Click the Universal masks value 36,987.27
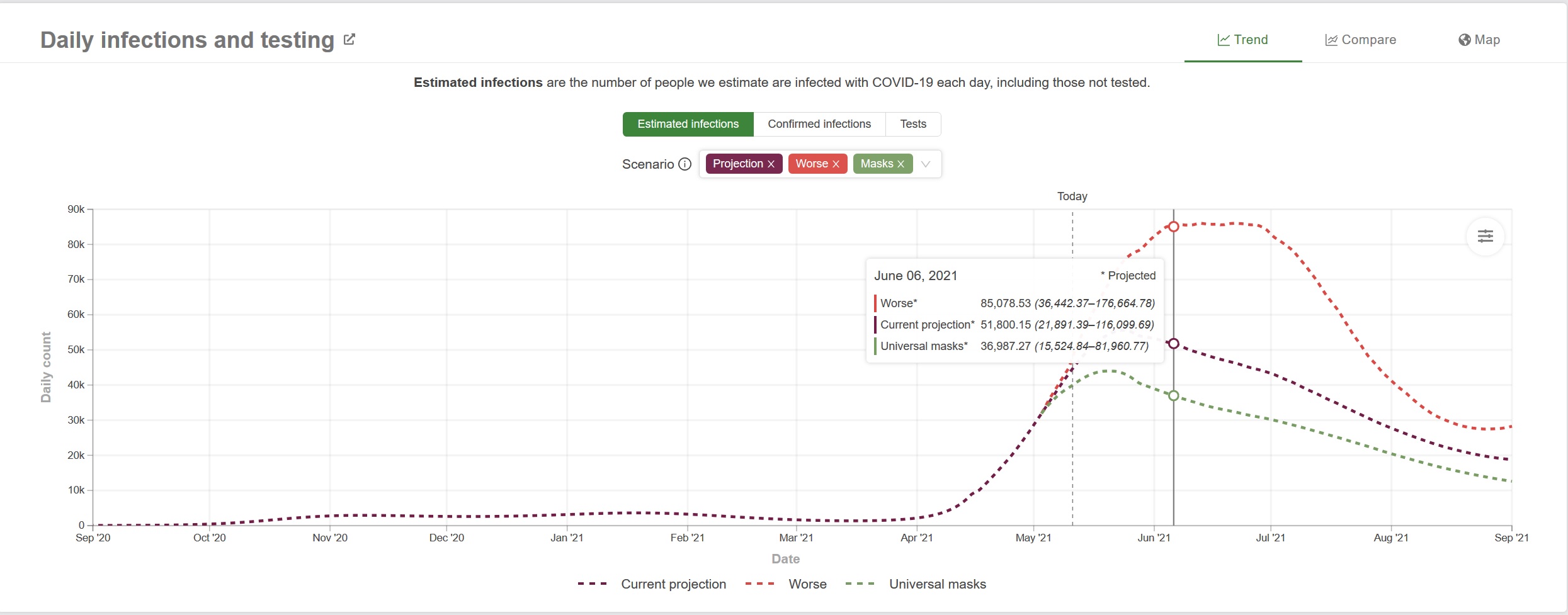 [1006, 346]
